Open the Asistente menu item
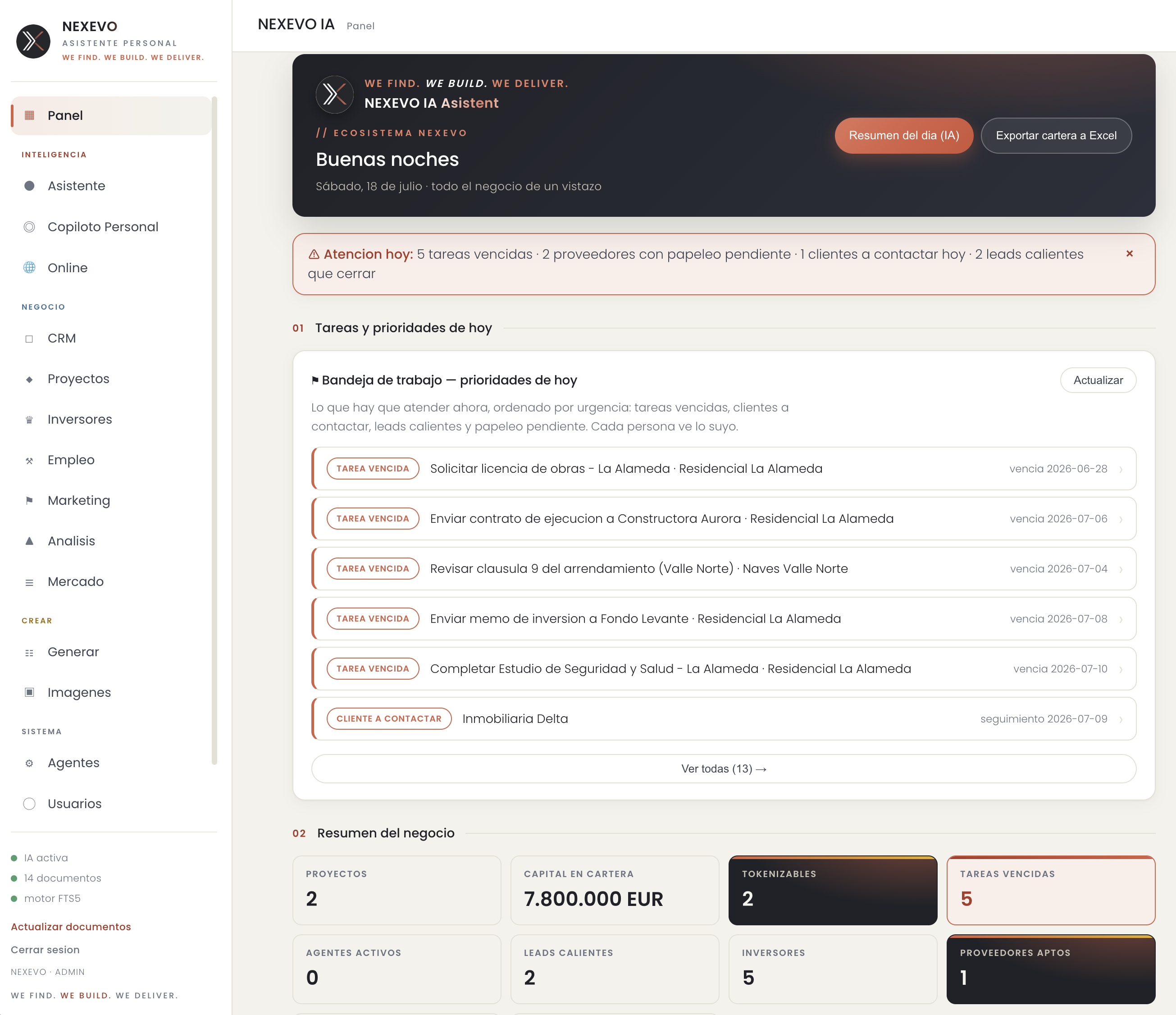1176x1015 pixels. click(x=111, y=186)
